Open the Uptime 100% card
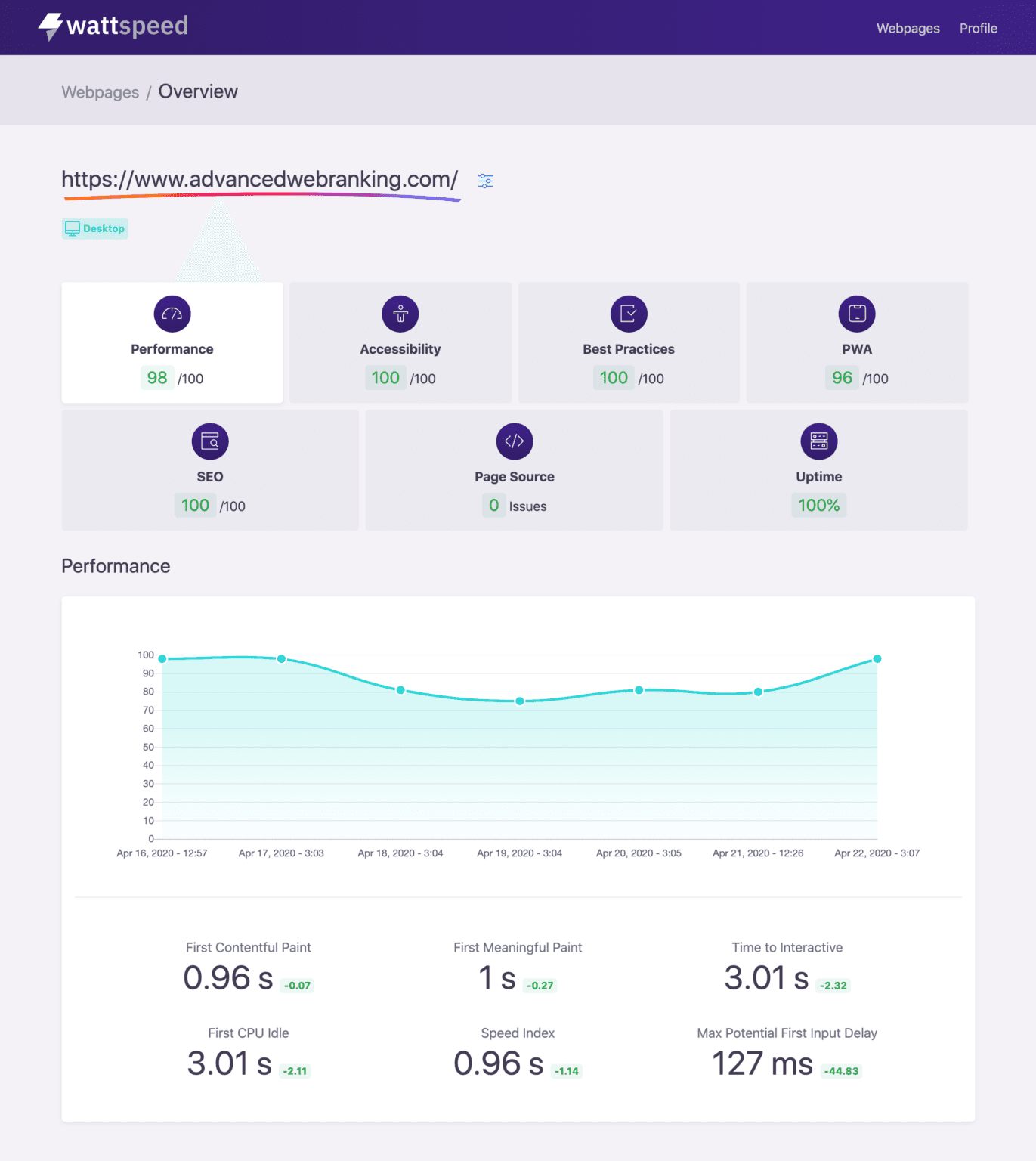The width and height of the screenshot is (1036, 1161). point(819,470)
